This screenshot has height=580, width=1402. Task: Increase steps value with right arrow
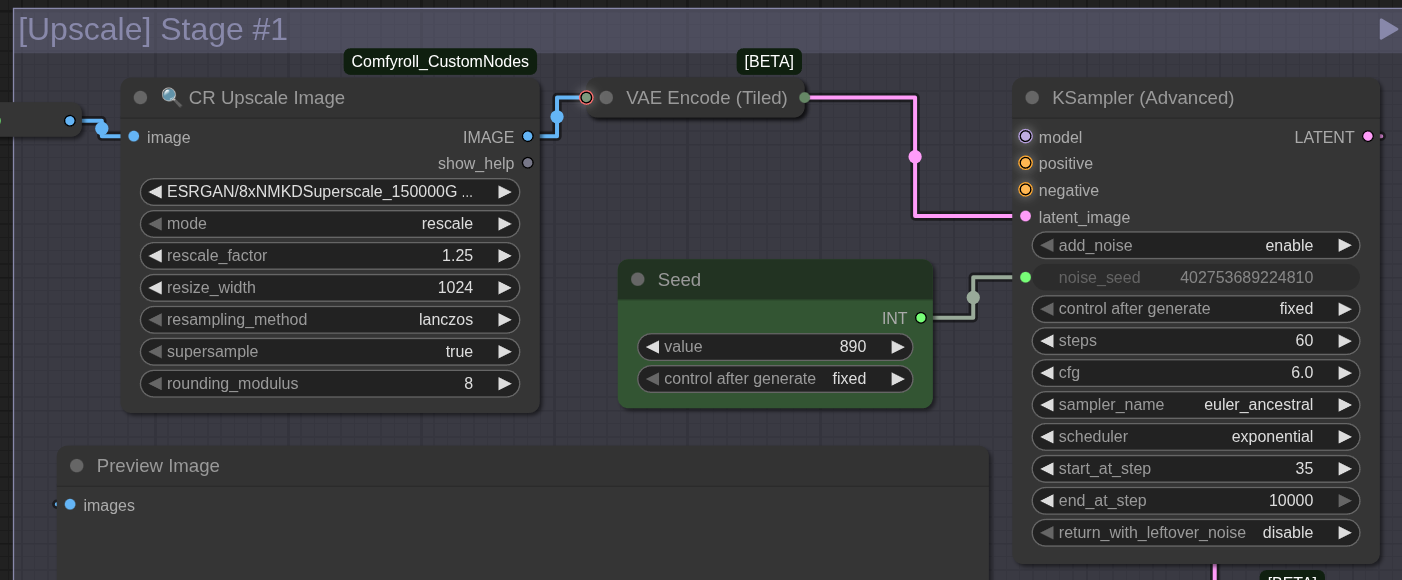click(1345, 341)
